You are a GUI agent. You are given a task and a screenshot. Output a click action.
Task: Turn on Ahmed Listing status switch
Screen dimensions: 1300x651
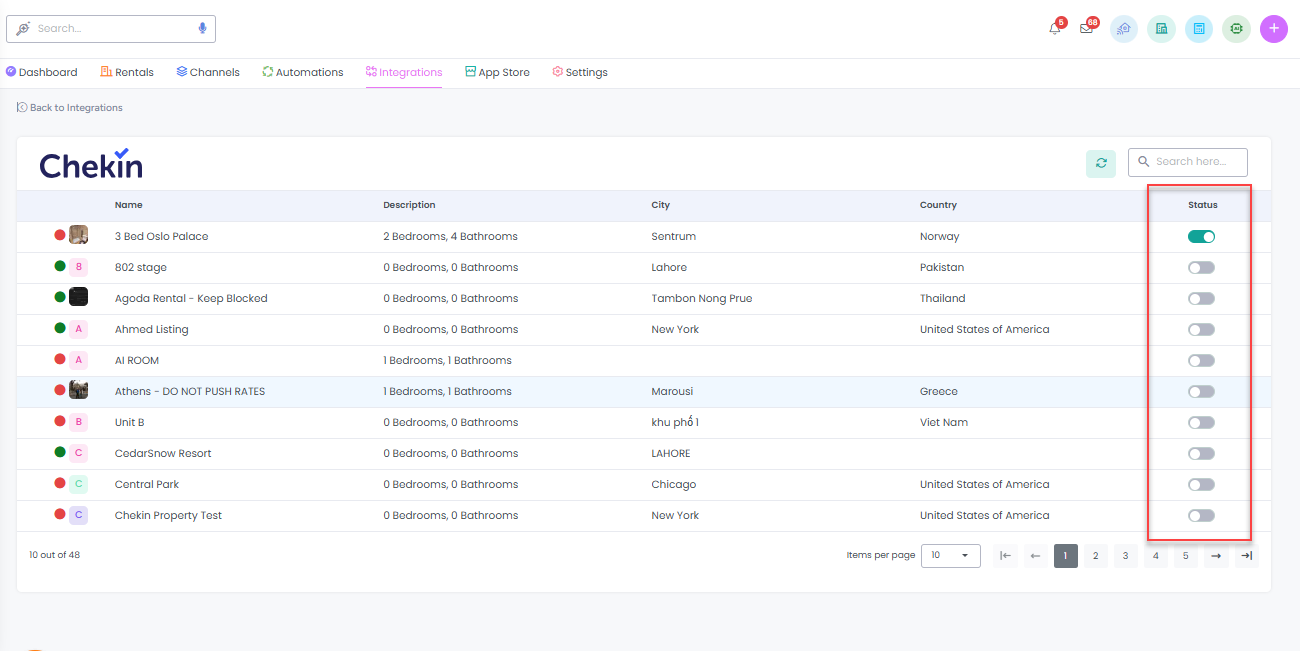click(x=1201, y=330)
